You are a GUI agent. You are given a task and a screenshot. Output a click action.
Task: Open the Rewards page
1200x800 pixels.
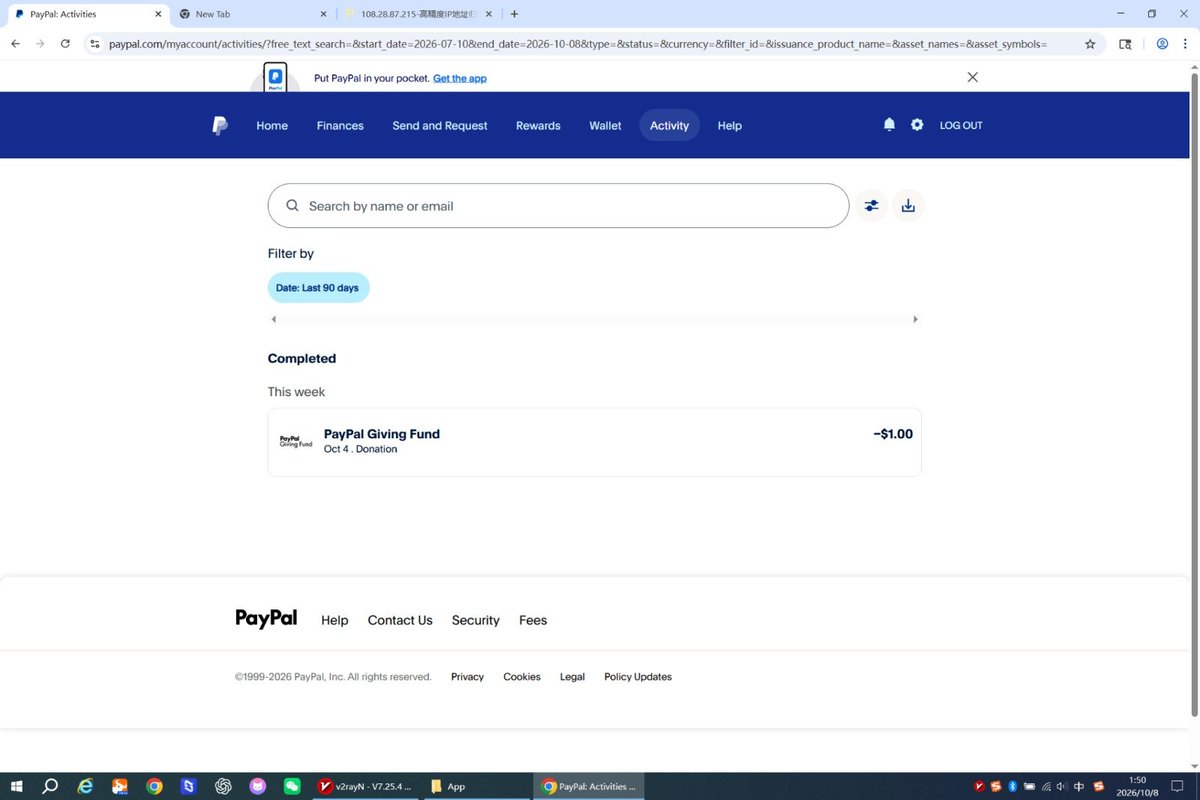(538, 126)
